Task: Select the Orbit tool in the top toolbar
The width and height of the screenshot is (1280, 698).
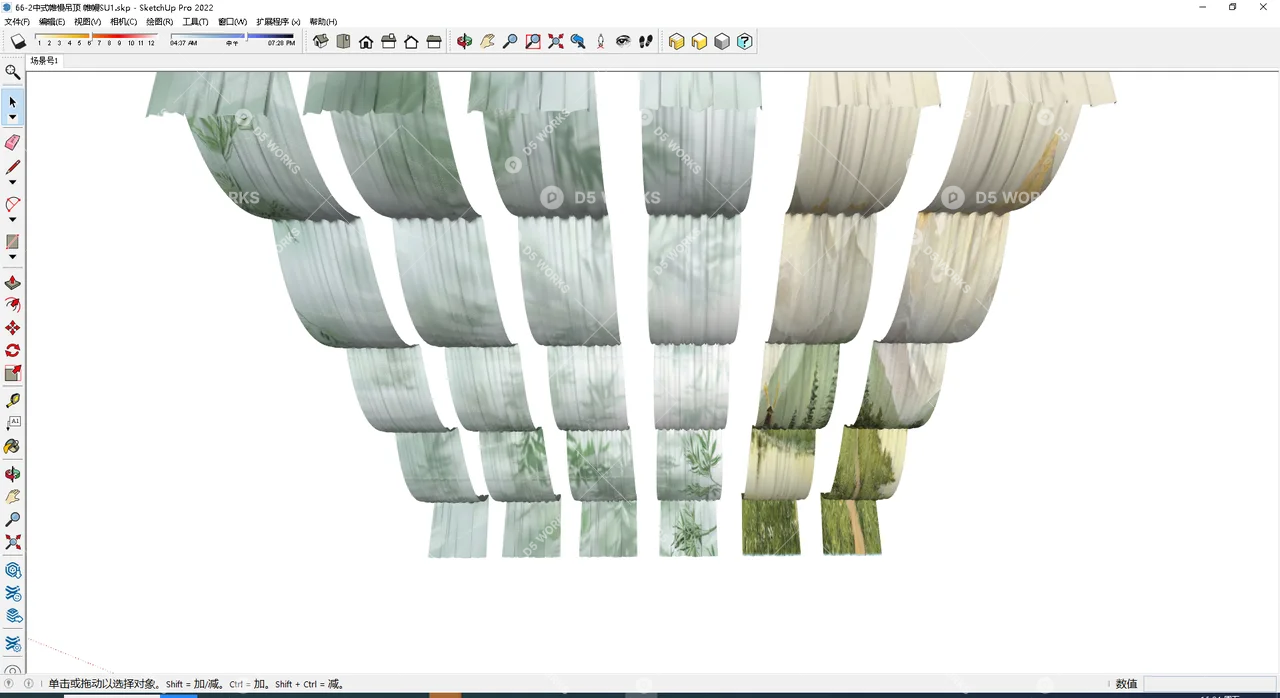Action: pos(463,41)
